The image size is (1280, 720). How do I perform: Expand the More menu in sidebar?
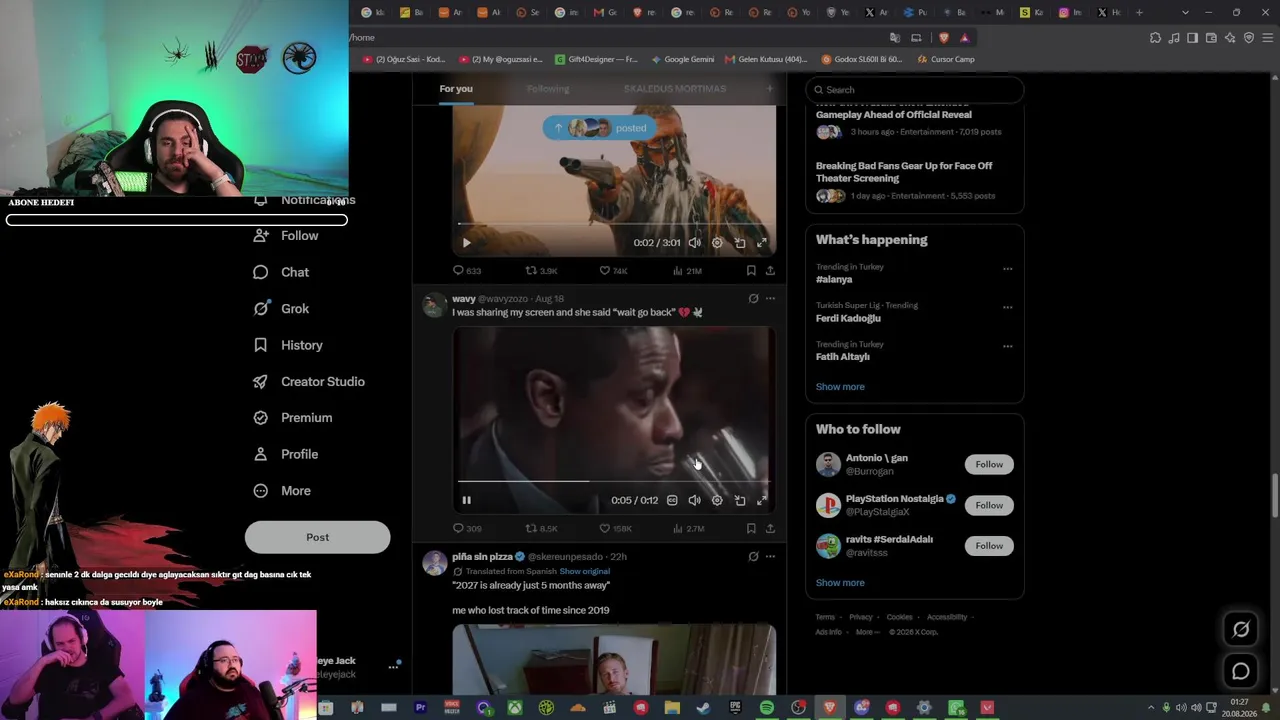point(282,491)
